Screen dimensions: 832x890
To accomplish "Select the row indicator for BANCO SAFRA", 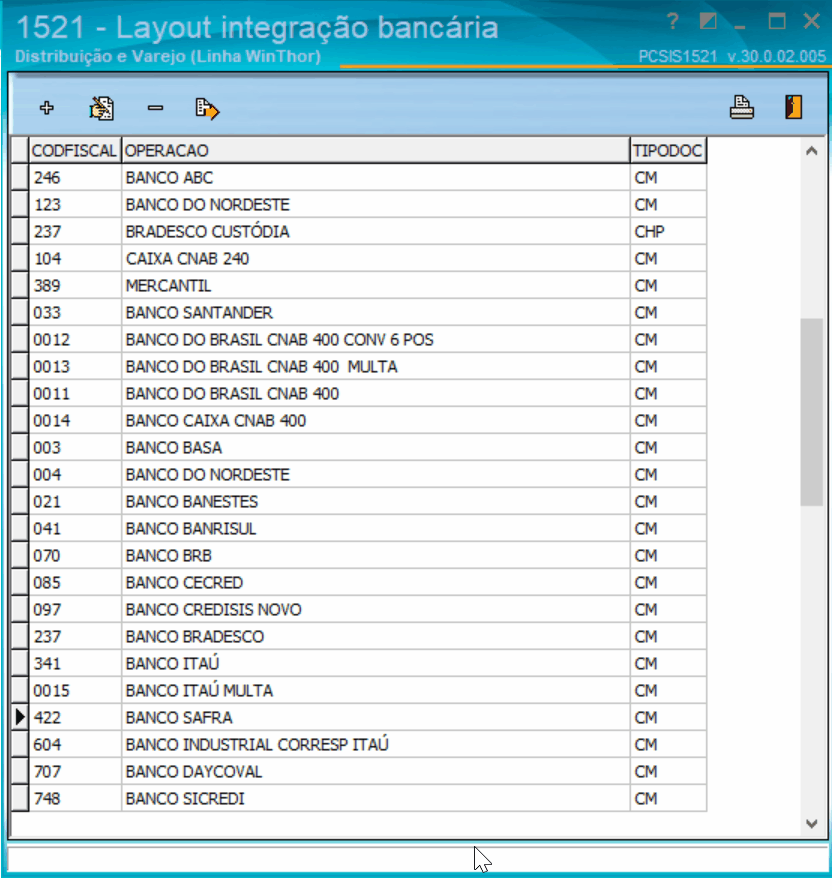I will tap(20, 717).
